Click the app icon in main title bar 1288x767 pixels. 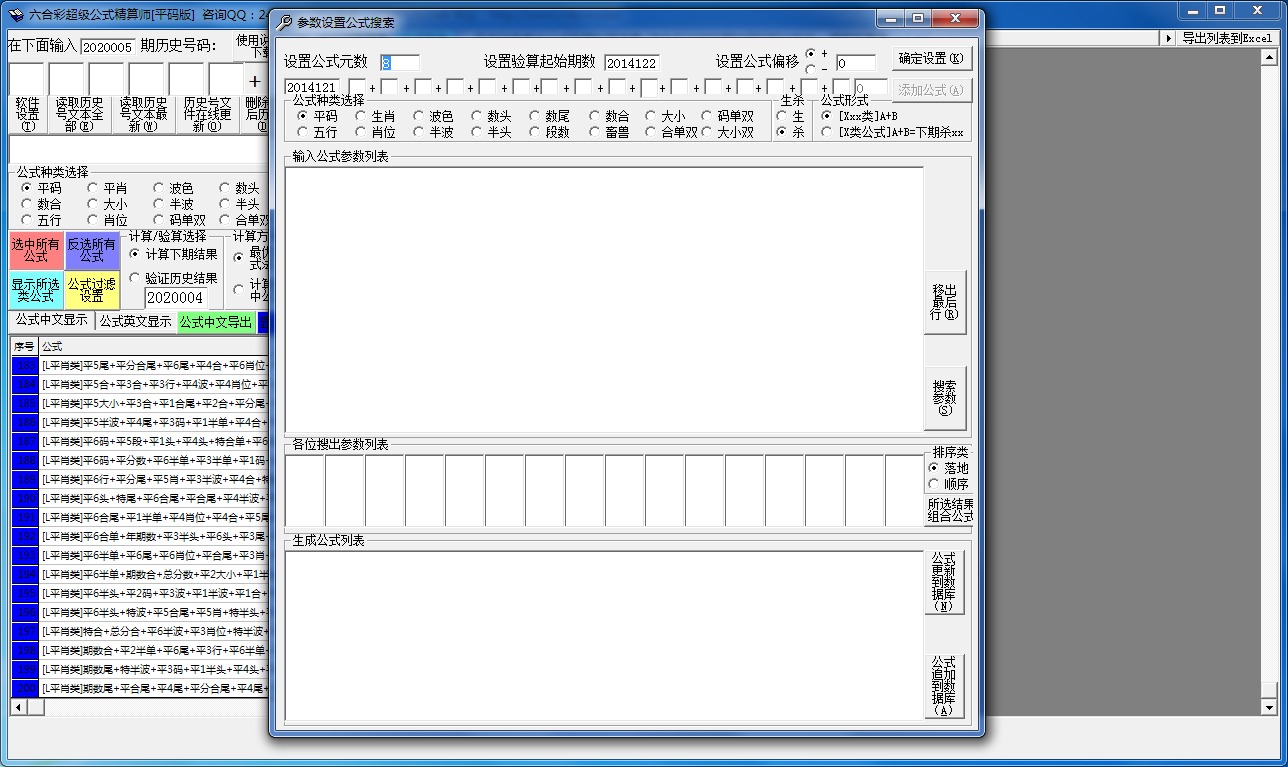tap(15, 14)
